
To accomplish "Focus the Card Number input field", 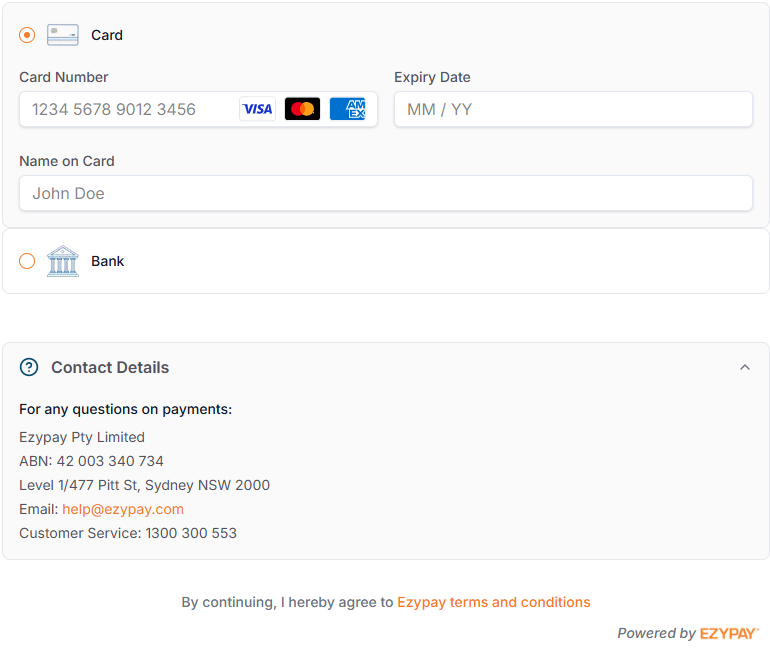I will point(198,109).
